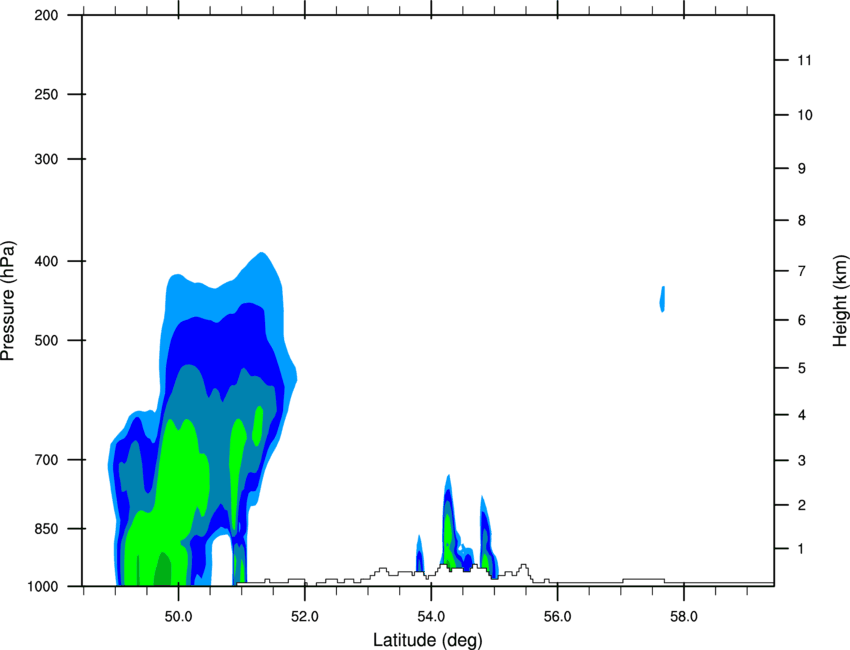Click the 'Height (km)' axis title
Screen dimensions: 850x650
[x=840, y=300]
